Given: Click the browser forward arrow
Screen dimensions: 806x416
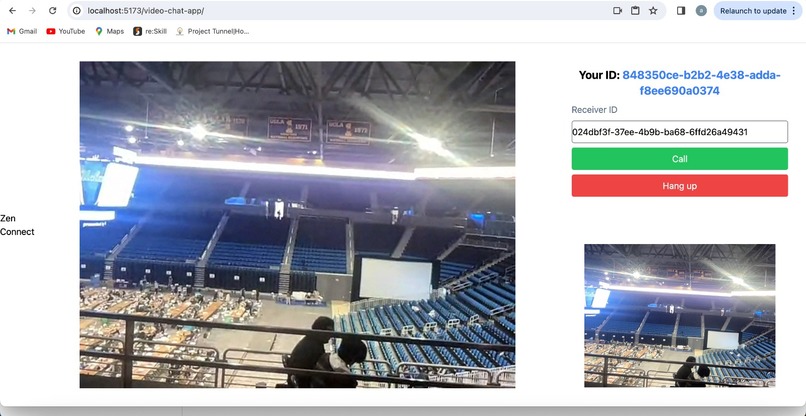Looking at the screenshot, I should tap(32, 11).
